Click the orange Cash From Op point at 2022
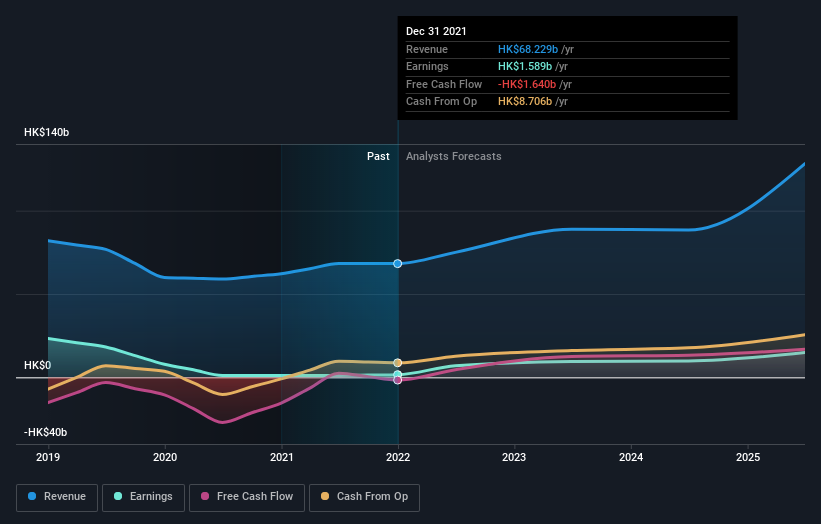The height and width of the screenshot is (524, 821). (x=398, y=363)
